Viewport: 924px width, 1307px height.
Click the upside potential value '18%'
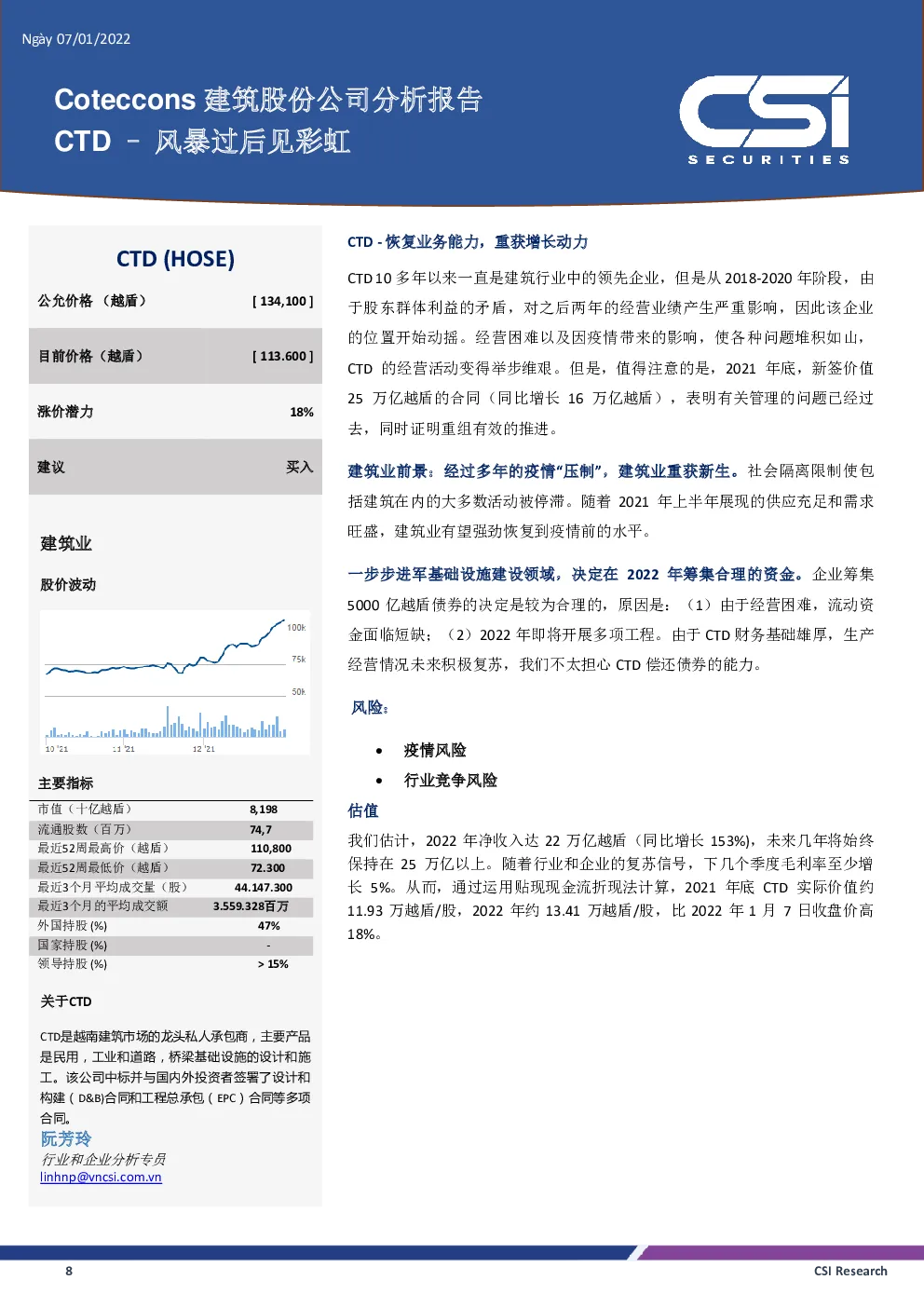point(302,412)
